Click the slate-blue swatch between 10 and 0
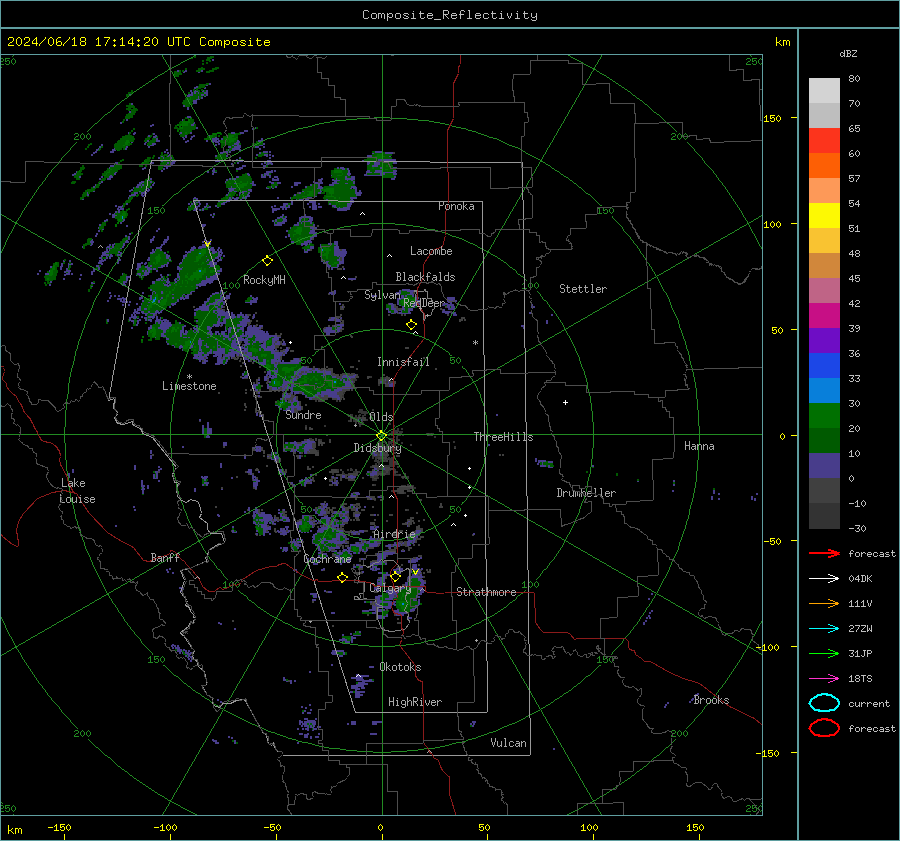The width and height of the screenshot is (900, 841). point(824,466)
